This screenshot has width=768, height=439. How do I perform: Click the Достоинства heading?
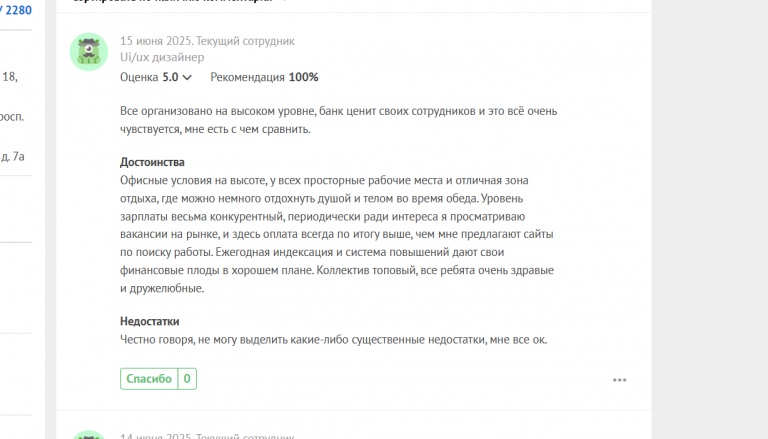tap(152, 162)
